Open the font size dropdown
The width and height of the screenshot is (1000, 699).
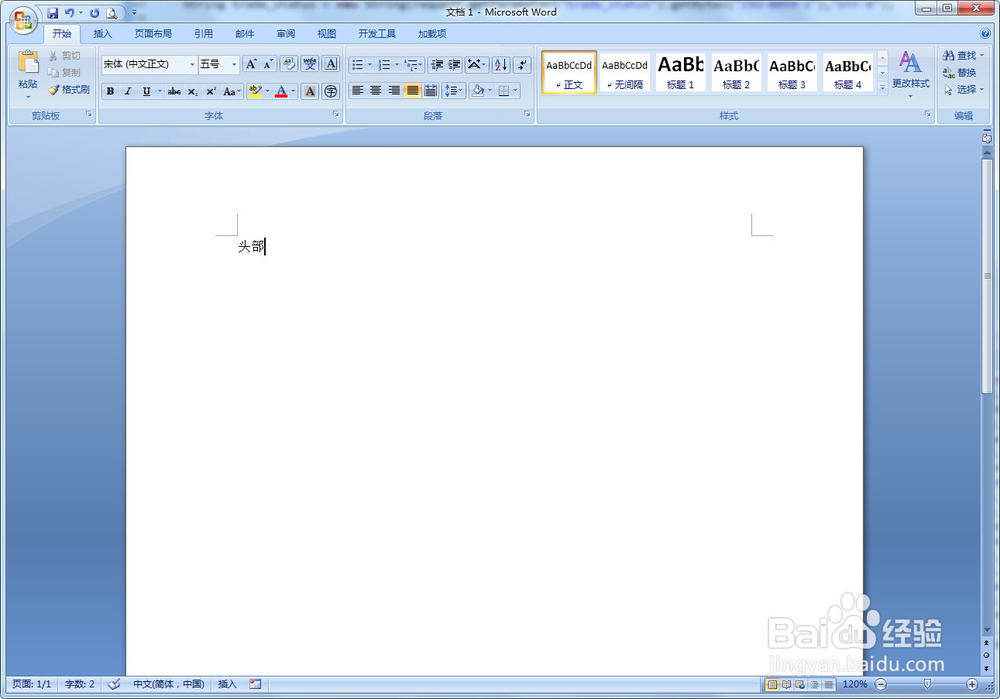(x=231, y=64)
